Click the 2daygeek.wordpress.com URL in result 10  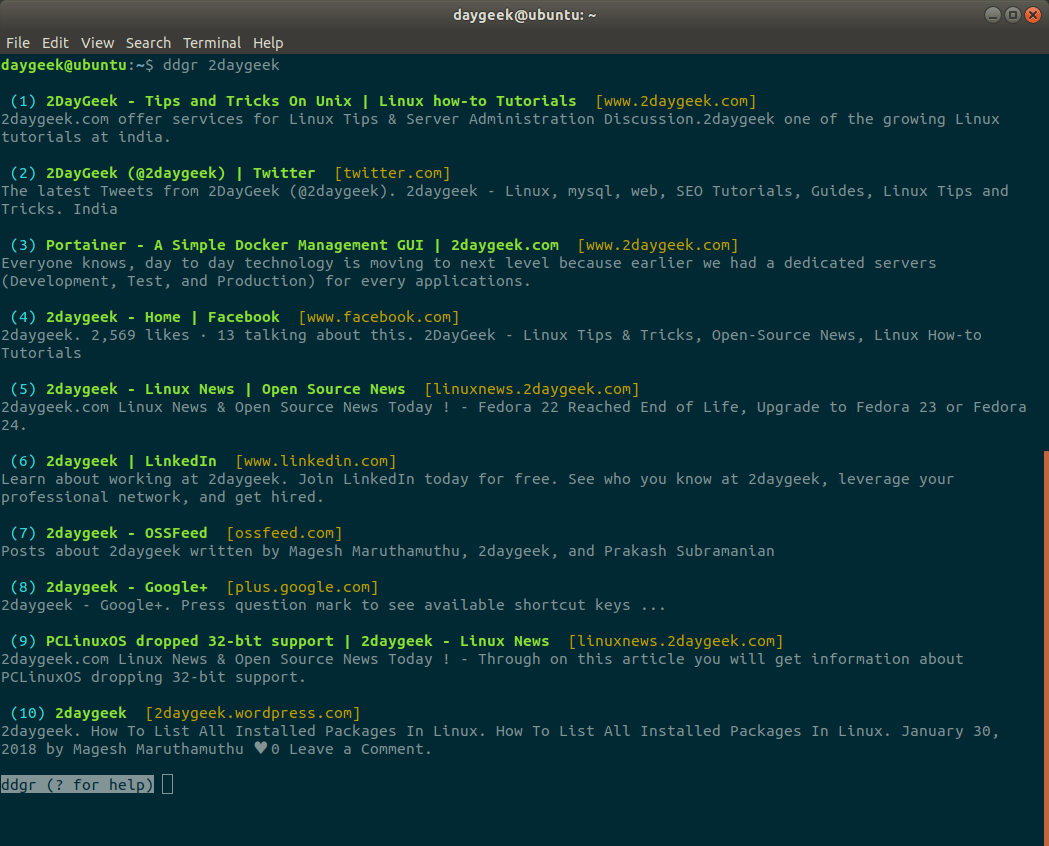(x=253, y=713)
